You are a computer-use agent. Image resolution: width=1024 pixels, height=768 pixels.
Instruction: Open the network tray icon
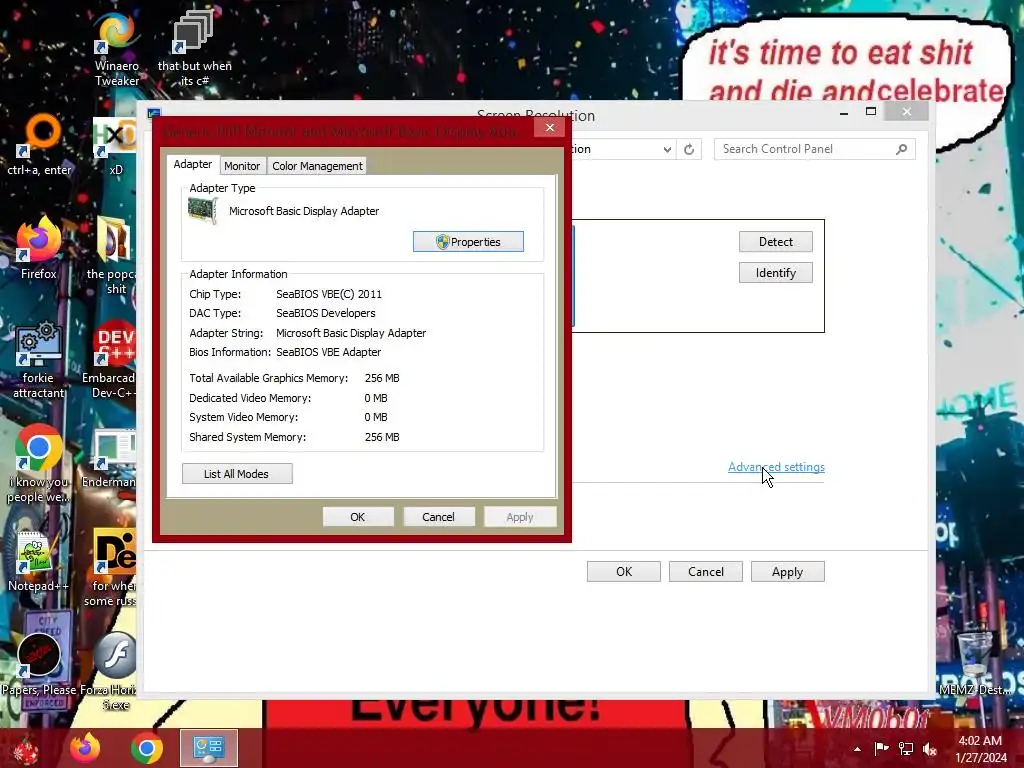pyautogui.click(x=906, y=749)
